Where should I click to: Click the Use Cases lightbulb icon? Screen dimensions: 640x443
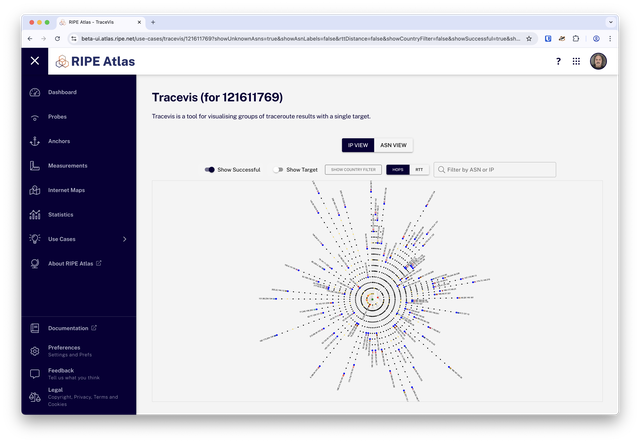point(35,239)
